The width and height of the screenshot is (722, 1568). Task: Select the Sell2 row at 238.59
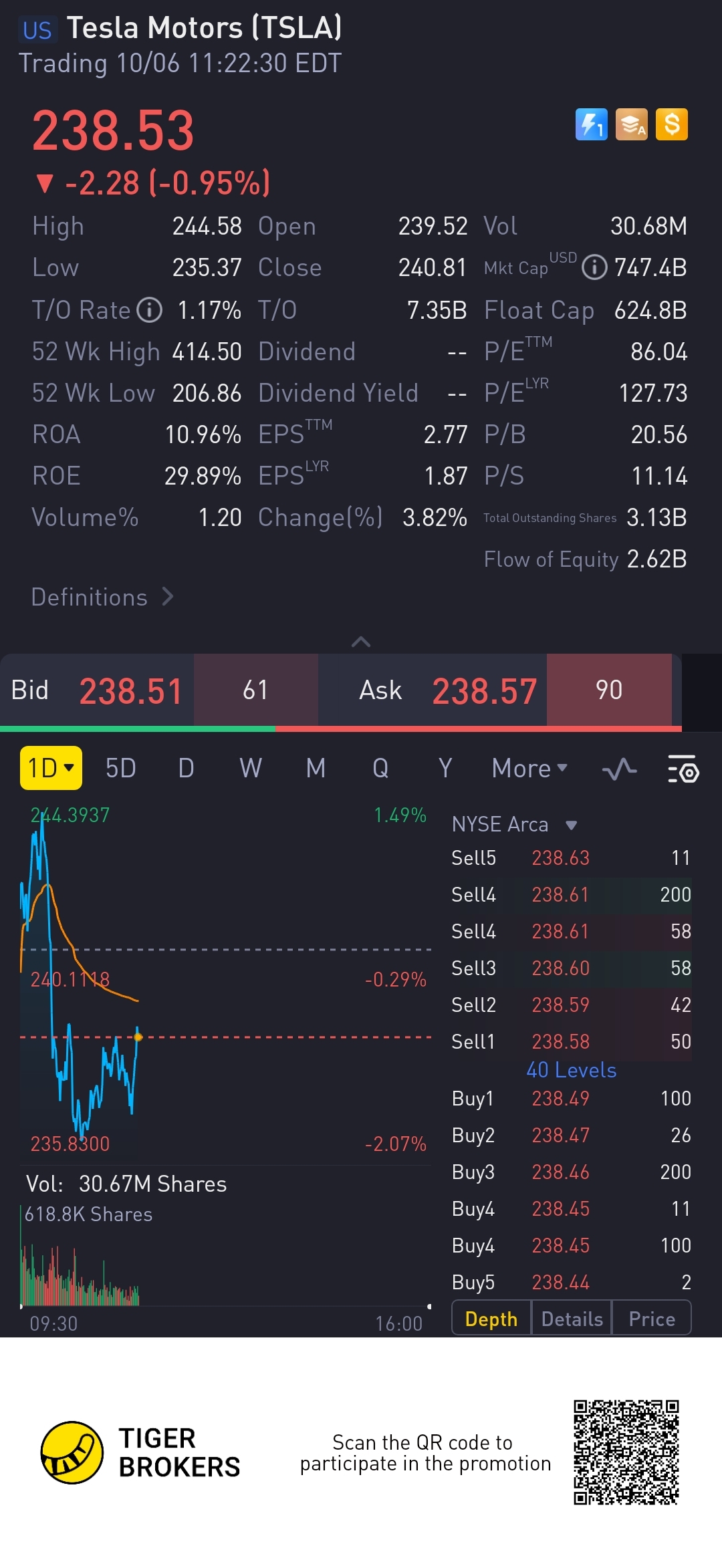(x=572, y=1005)
